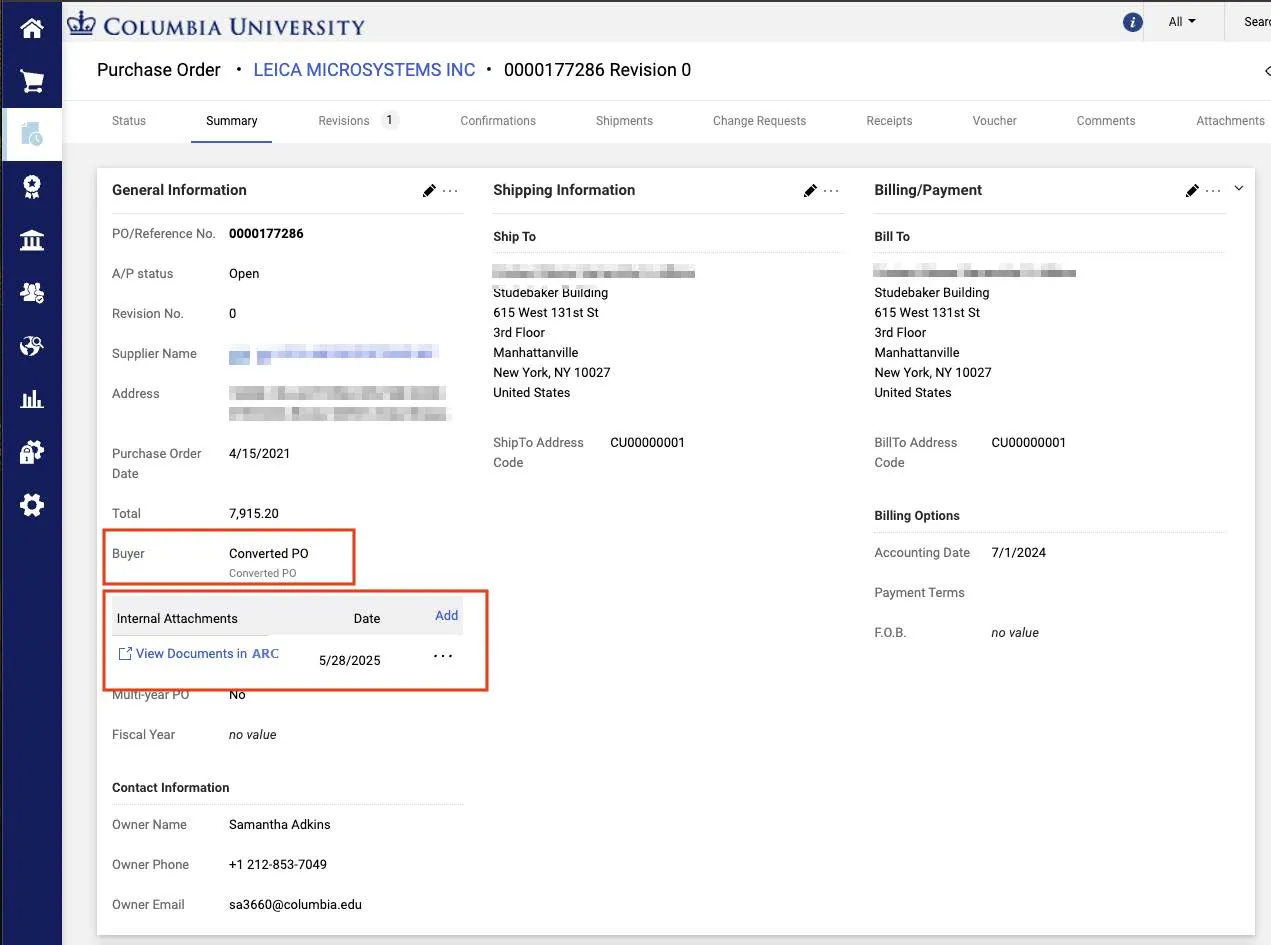
Task: Open the lock and gear sidebar icon
Action: 31,452
